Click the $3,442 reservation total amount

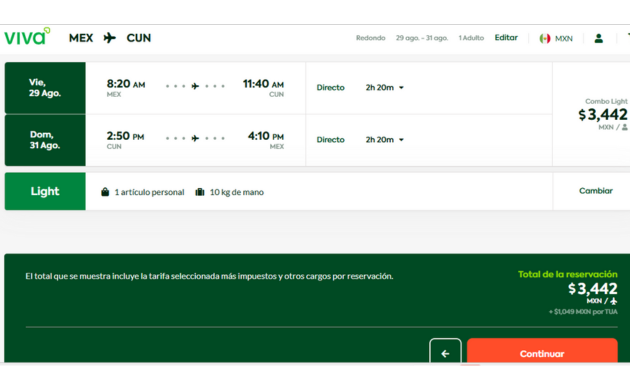pos(593,289)
